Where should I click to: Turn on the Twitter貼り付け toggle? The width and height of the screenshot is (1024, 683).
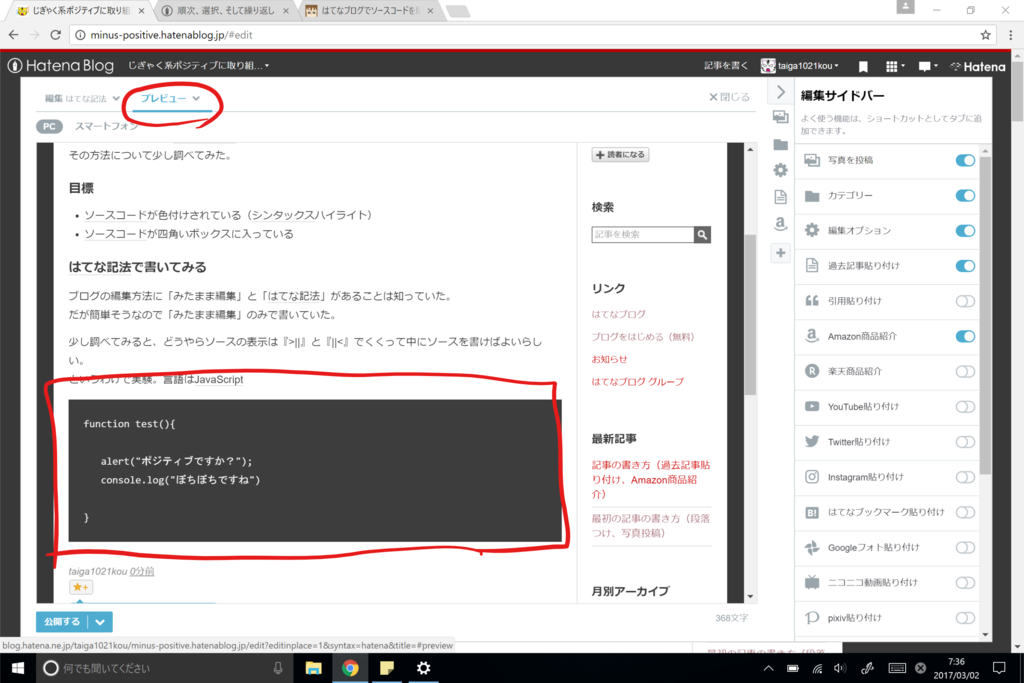coord(963,441)
